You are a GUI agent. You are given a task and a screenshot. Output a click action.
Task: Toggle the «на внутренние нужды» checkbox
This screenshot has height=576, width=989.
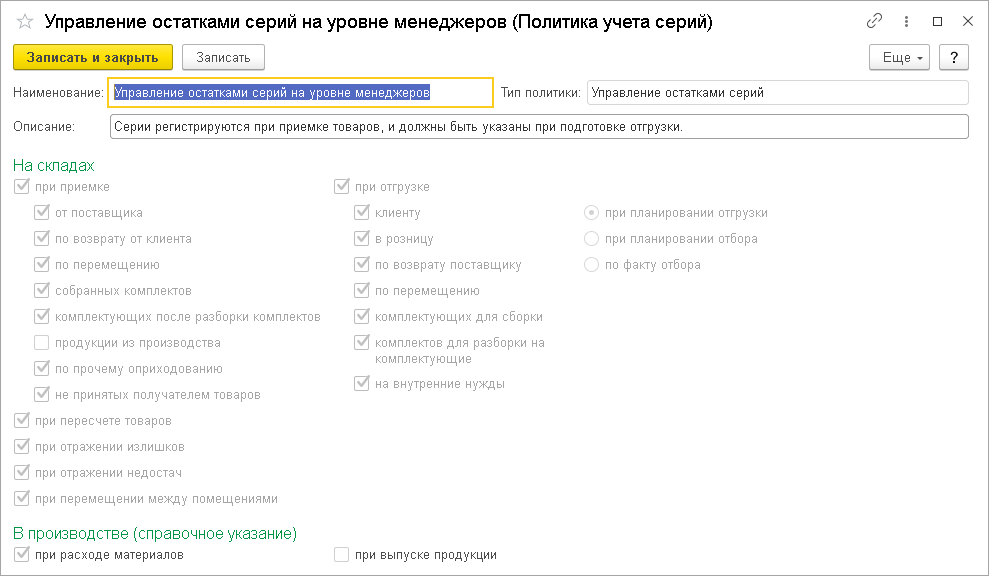tap(360, 382)
